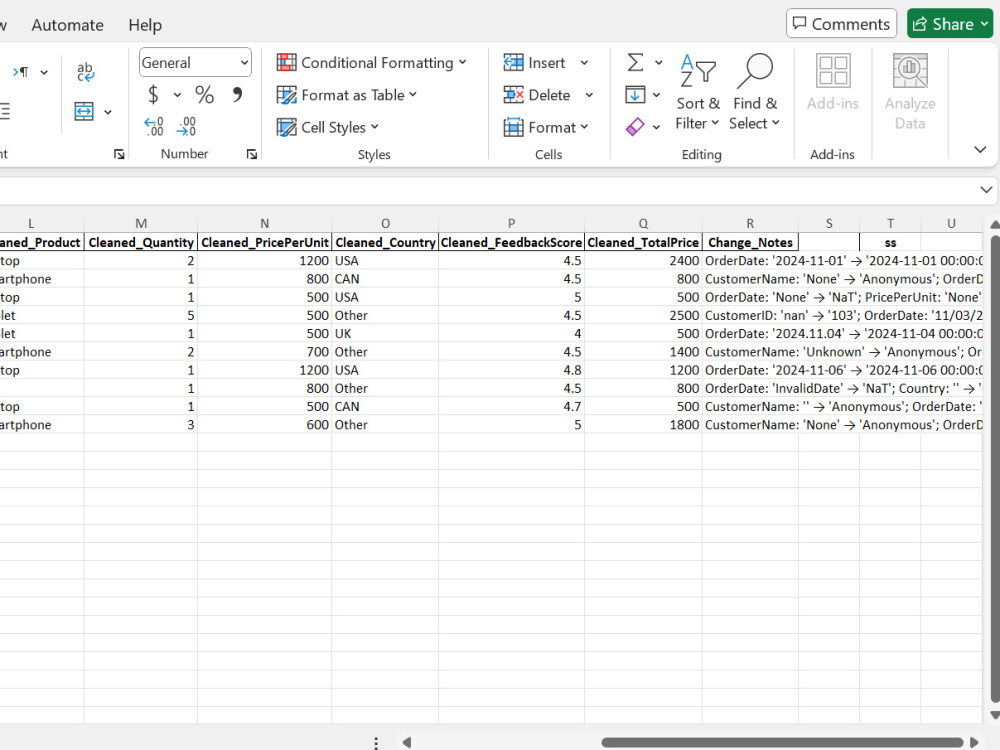1000x750 pixels.
Task: Apply Comma Style format
Action: [x=237, y=94]
